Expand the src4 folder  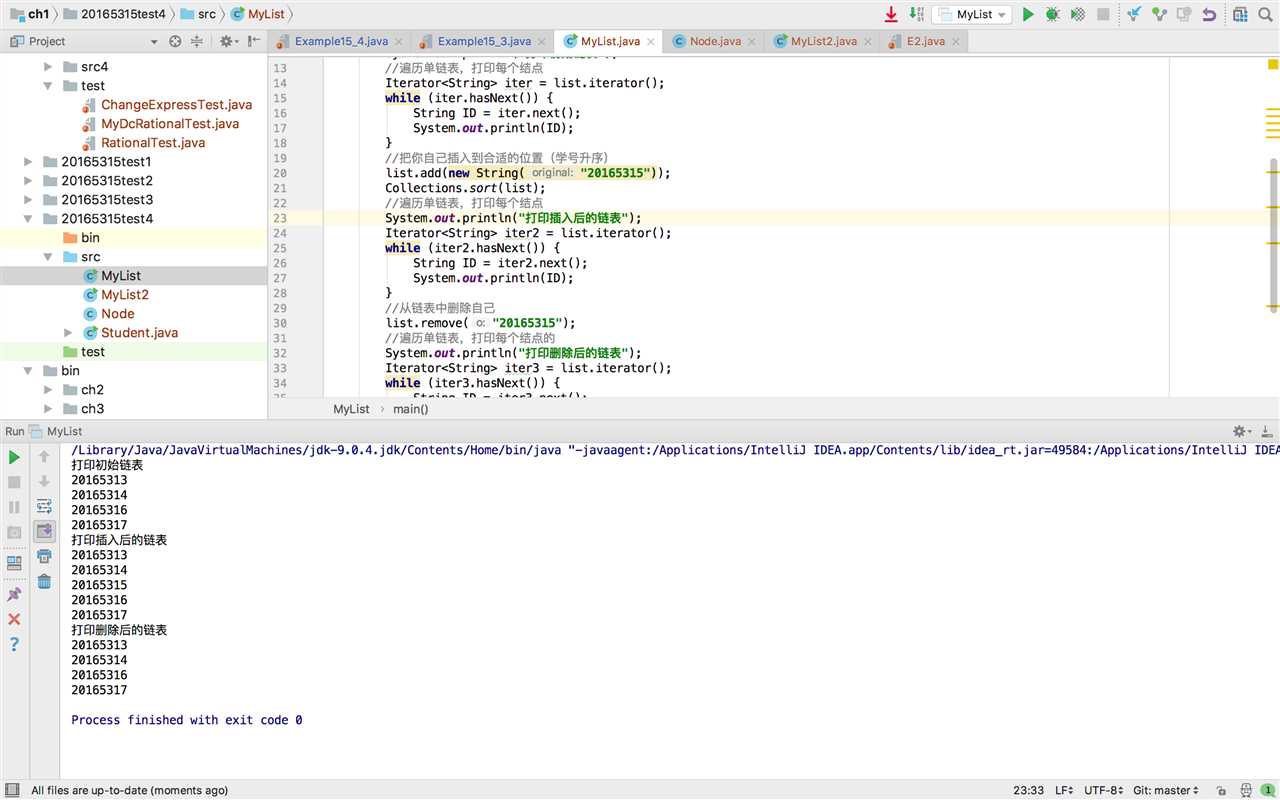[x=47, y=67]
